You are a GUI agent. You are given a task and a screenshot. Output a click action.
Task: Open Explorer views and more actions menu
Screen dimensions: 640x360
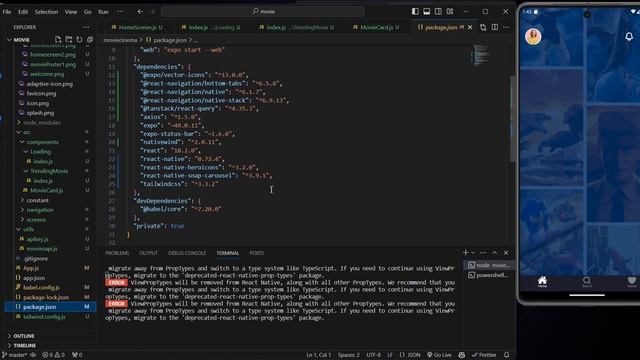point(86,27)
